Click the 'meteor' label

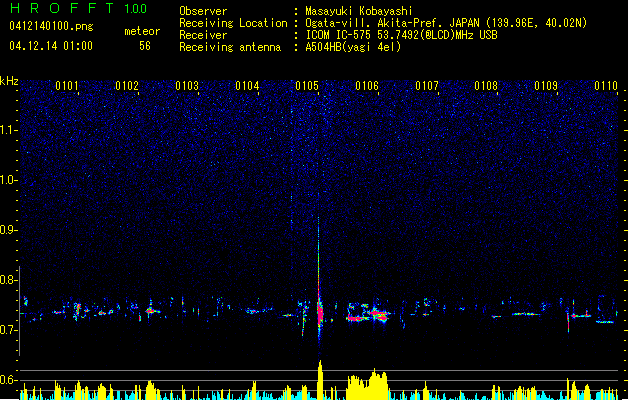click(142, 31)
